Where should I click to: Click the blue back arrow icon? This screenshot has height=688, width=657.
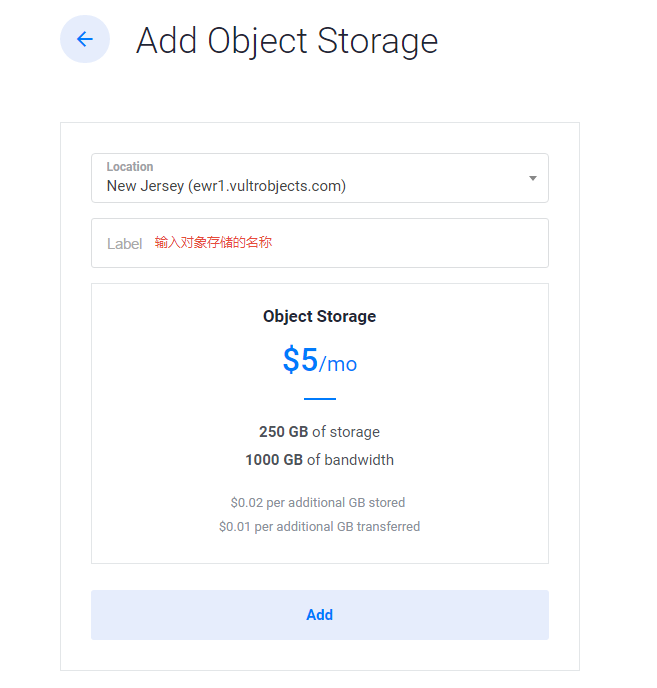[x=85, y=39]
